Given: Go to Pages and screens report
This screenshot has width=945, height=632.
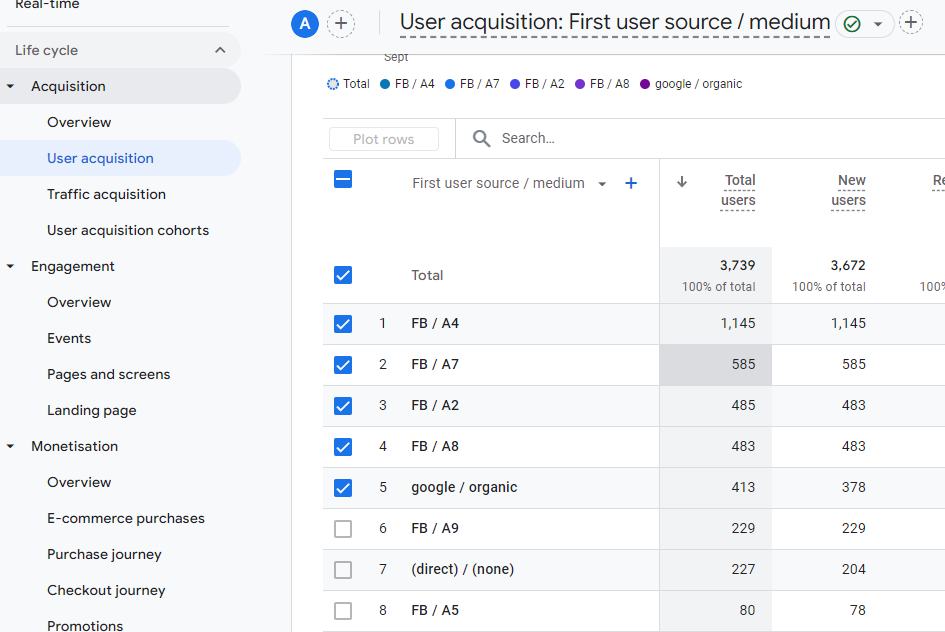Looking at the screenshot, I should [108, 374].
